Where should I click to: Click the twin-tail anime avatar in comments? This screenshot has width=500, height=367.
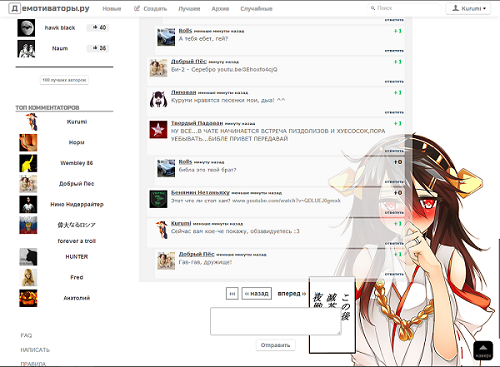[x=158, y=99]
